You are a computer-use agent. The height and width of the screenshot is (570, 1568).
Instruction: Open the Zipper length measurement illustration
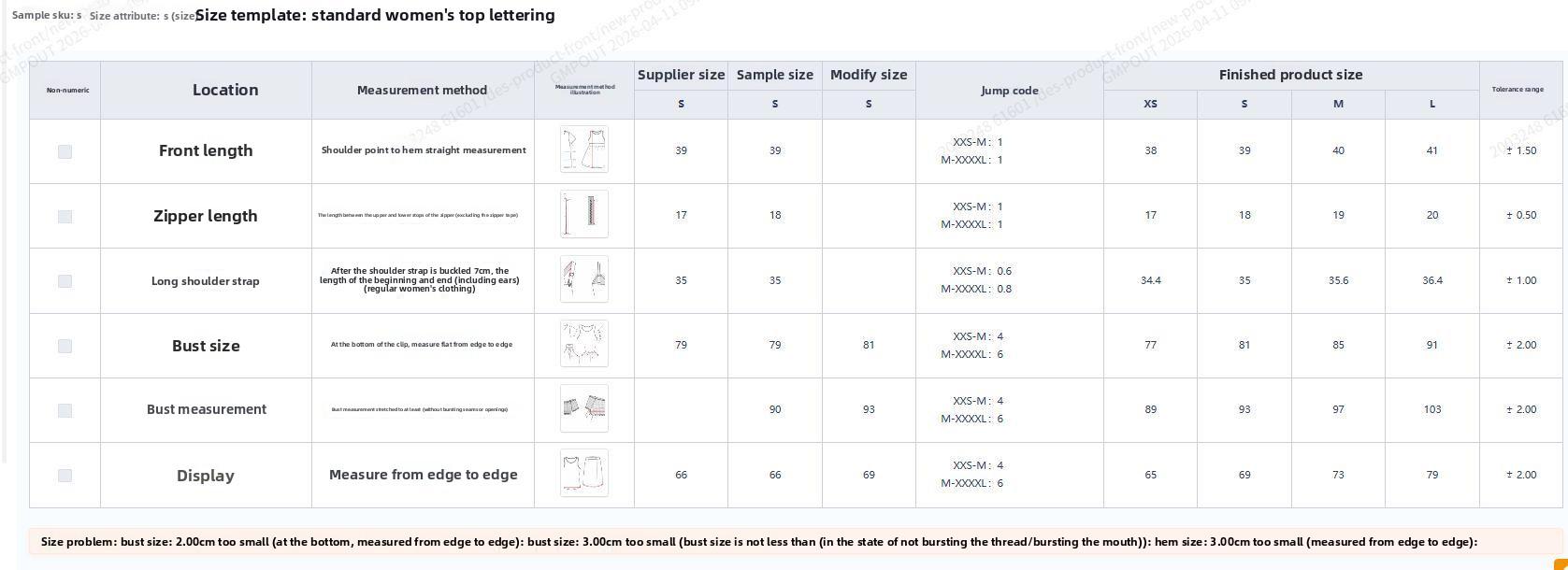tap(583, 214)
